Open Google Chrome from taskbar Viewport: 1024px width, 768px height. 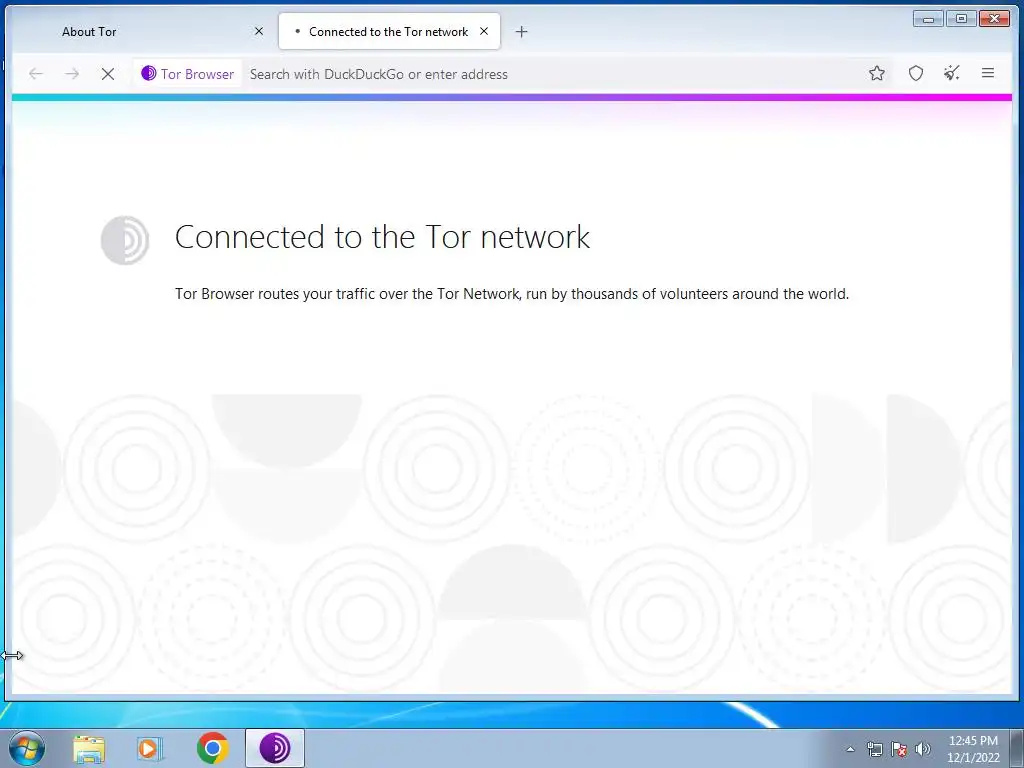[212, 748]
